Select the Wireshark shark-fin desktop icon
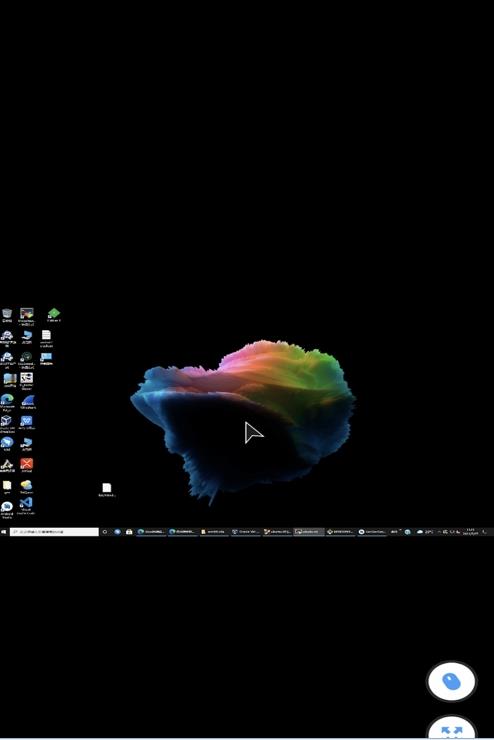 27,402
